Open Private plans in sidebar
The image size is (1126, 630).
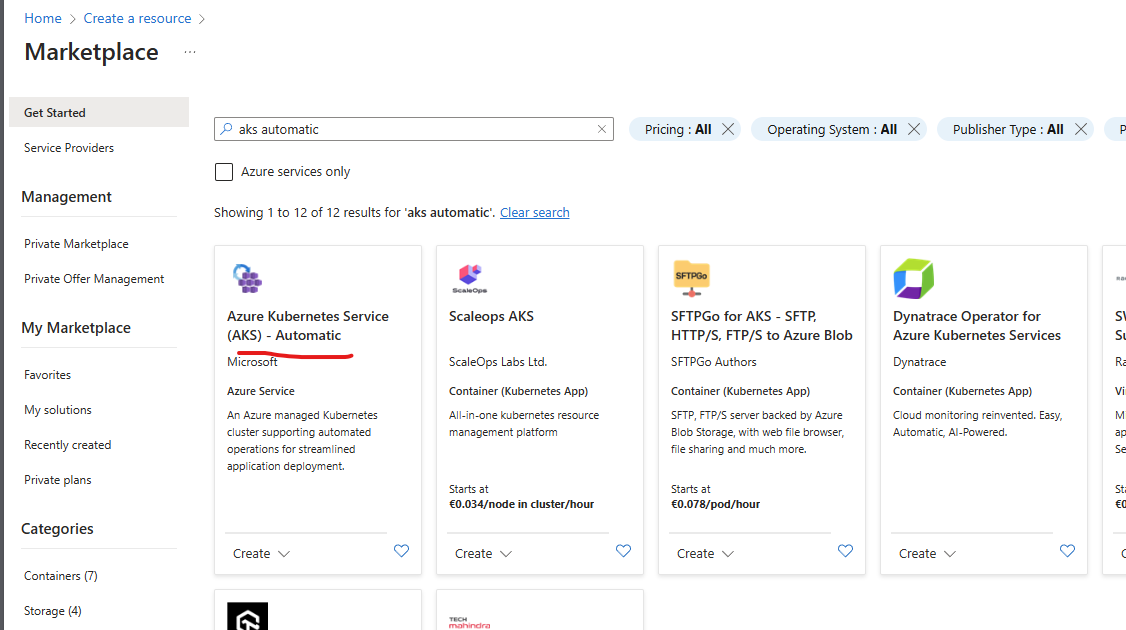tap(57, 480)
